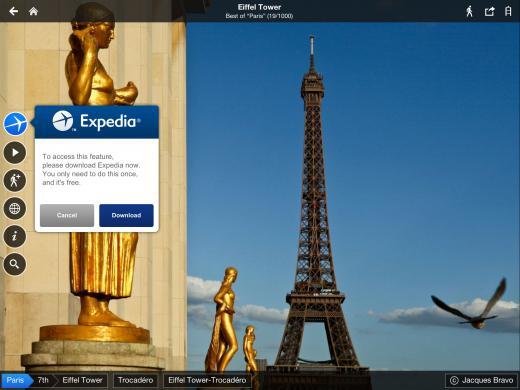The image size is (520, 390).
Task: Download the Expedia app
Action: point(126,215)
